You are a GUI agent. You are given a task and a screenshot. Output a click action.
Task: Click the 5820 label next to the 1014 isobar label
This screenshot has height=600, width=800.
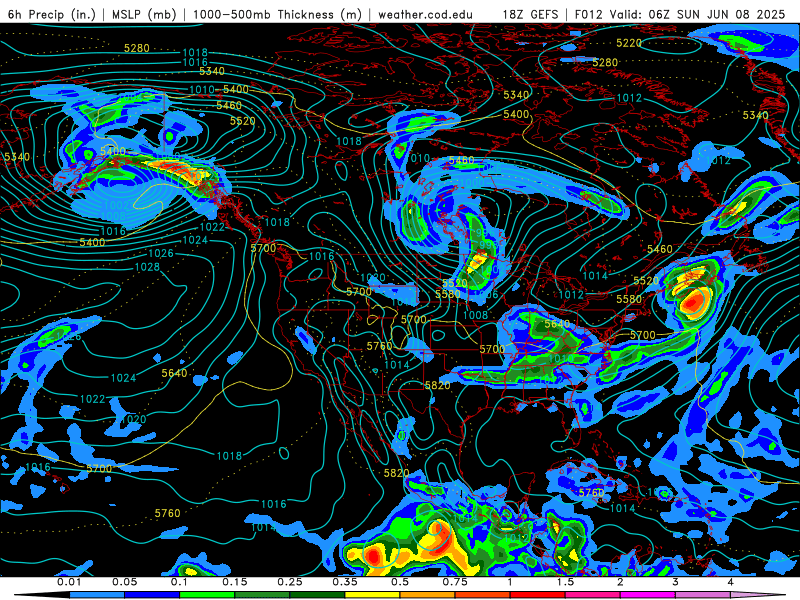coord(437,385)
